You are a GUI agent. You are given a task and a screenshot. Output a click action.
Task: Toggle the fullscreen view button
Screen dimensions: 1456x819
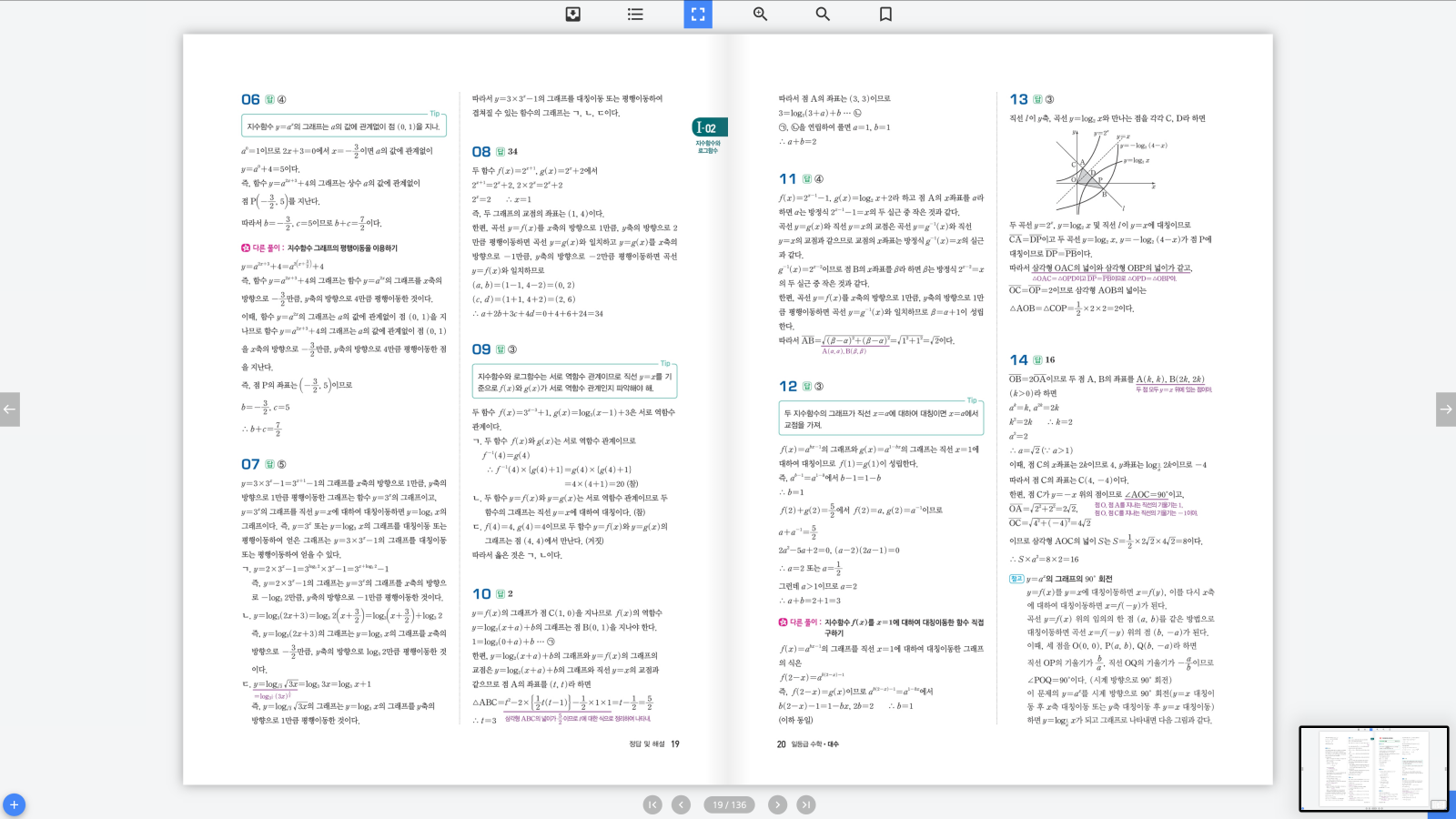tap(698, 15)
